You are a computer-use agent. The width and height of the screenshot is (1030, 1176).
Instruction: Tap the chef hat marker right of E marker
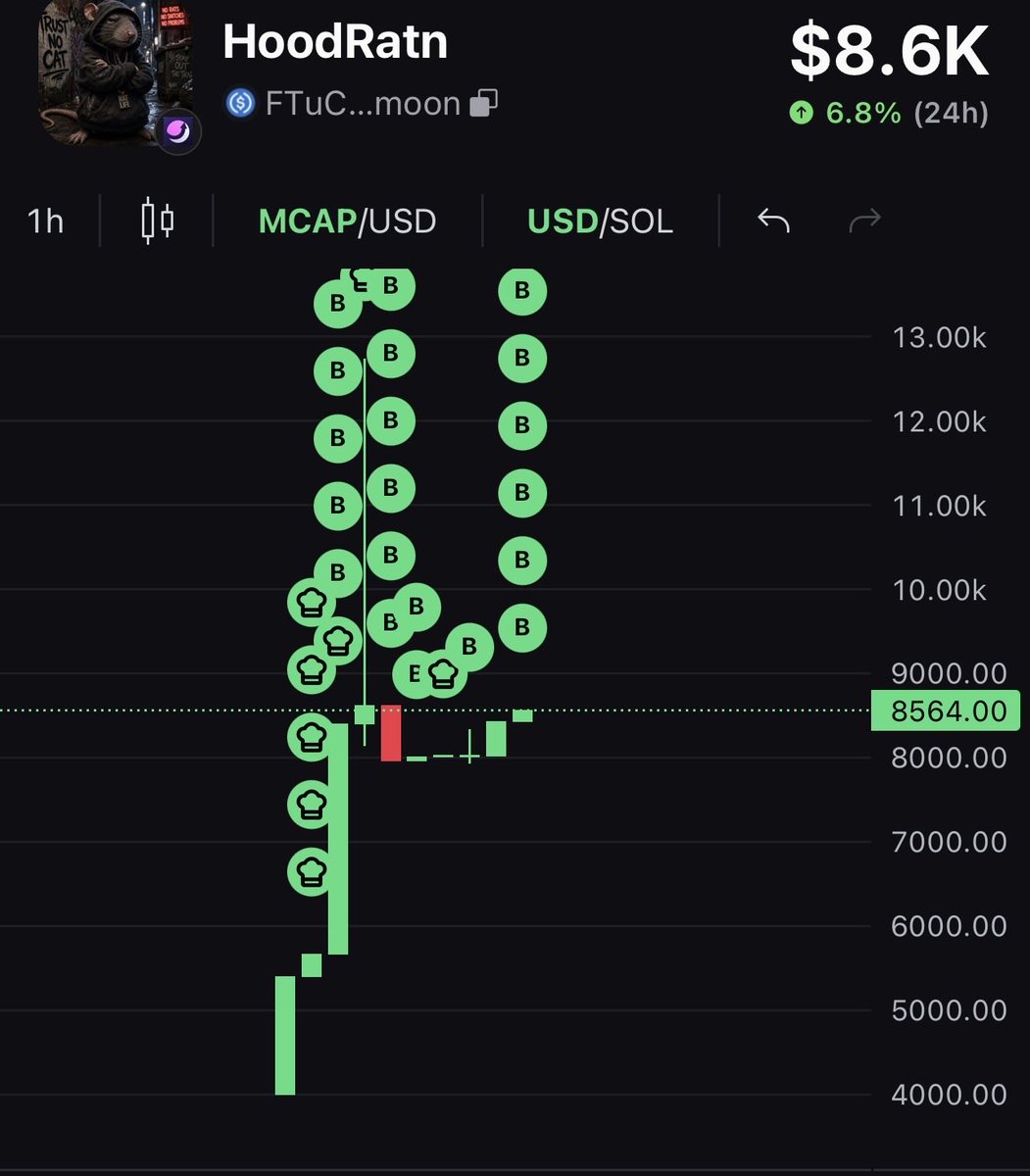click(444, 672)
